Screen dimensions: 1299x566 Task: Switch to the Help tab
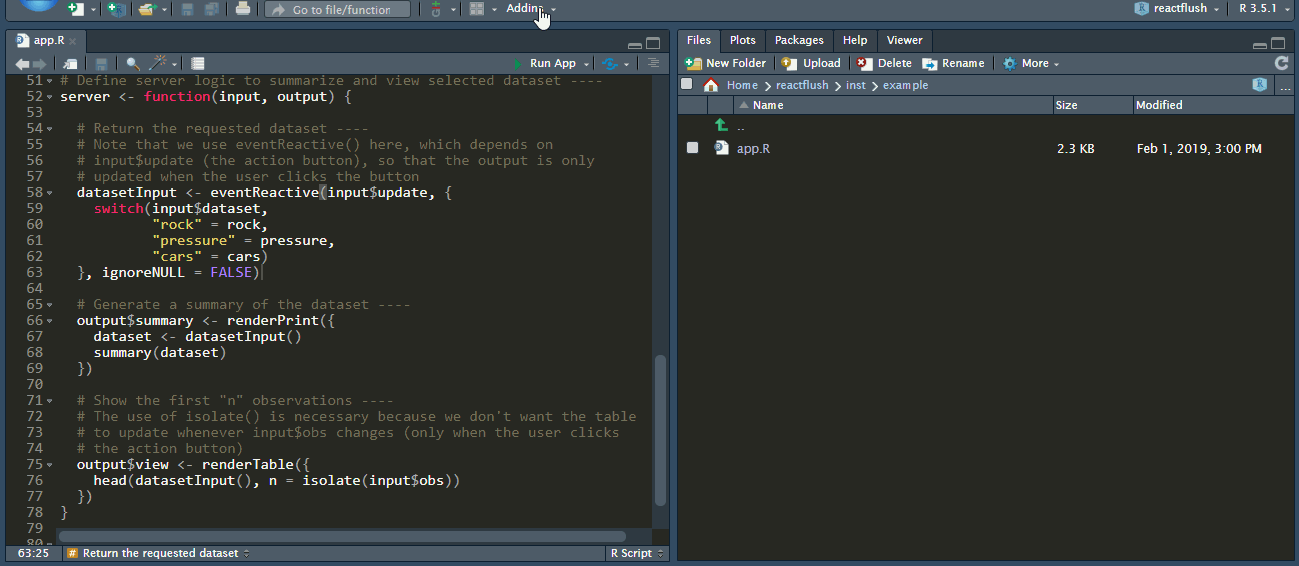click(x=855, y=40)
